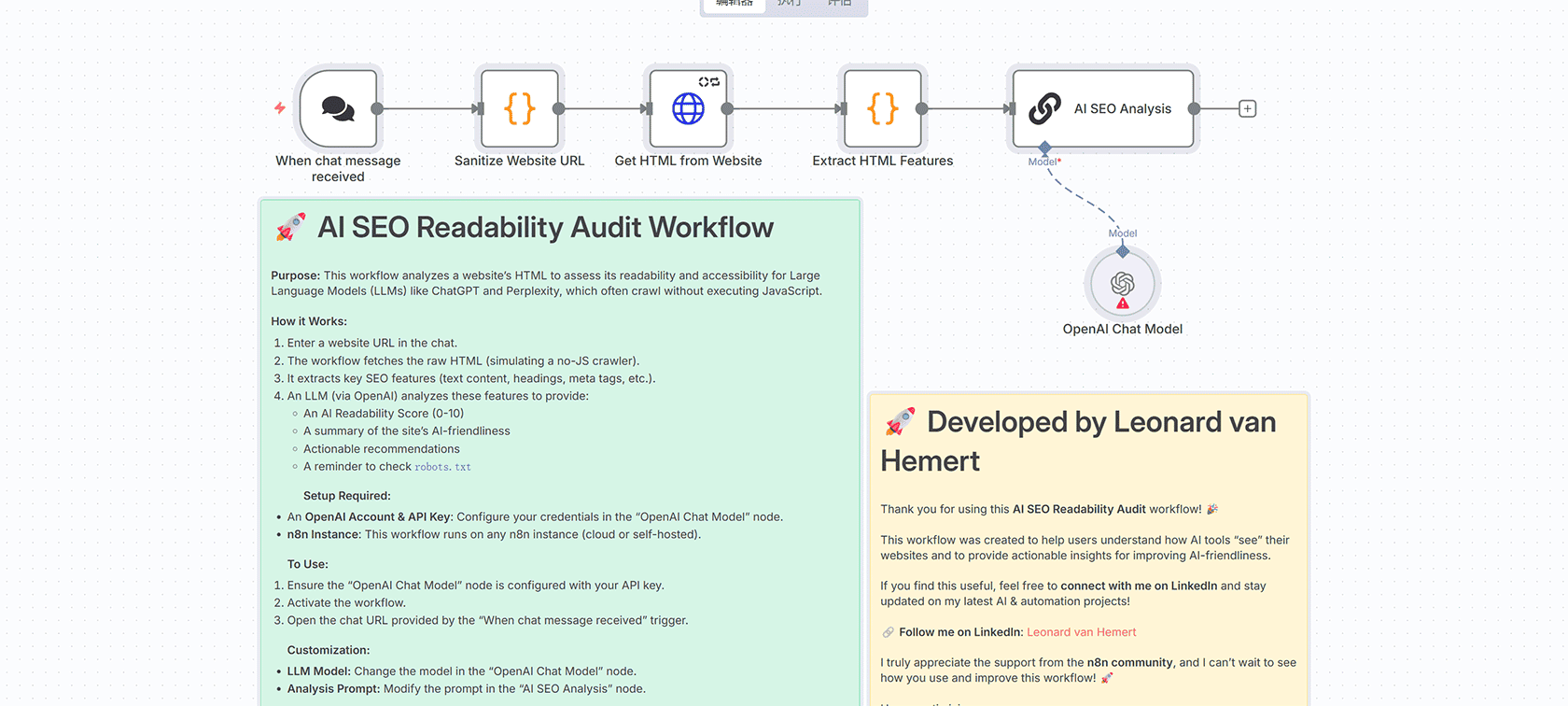
Task: Add a node after AI SEO Analysis
Action: point(1247,109)
